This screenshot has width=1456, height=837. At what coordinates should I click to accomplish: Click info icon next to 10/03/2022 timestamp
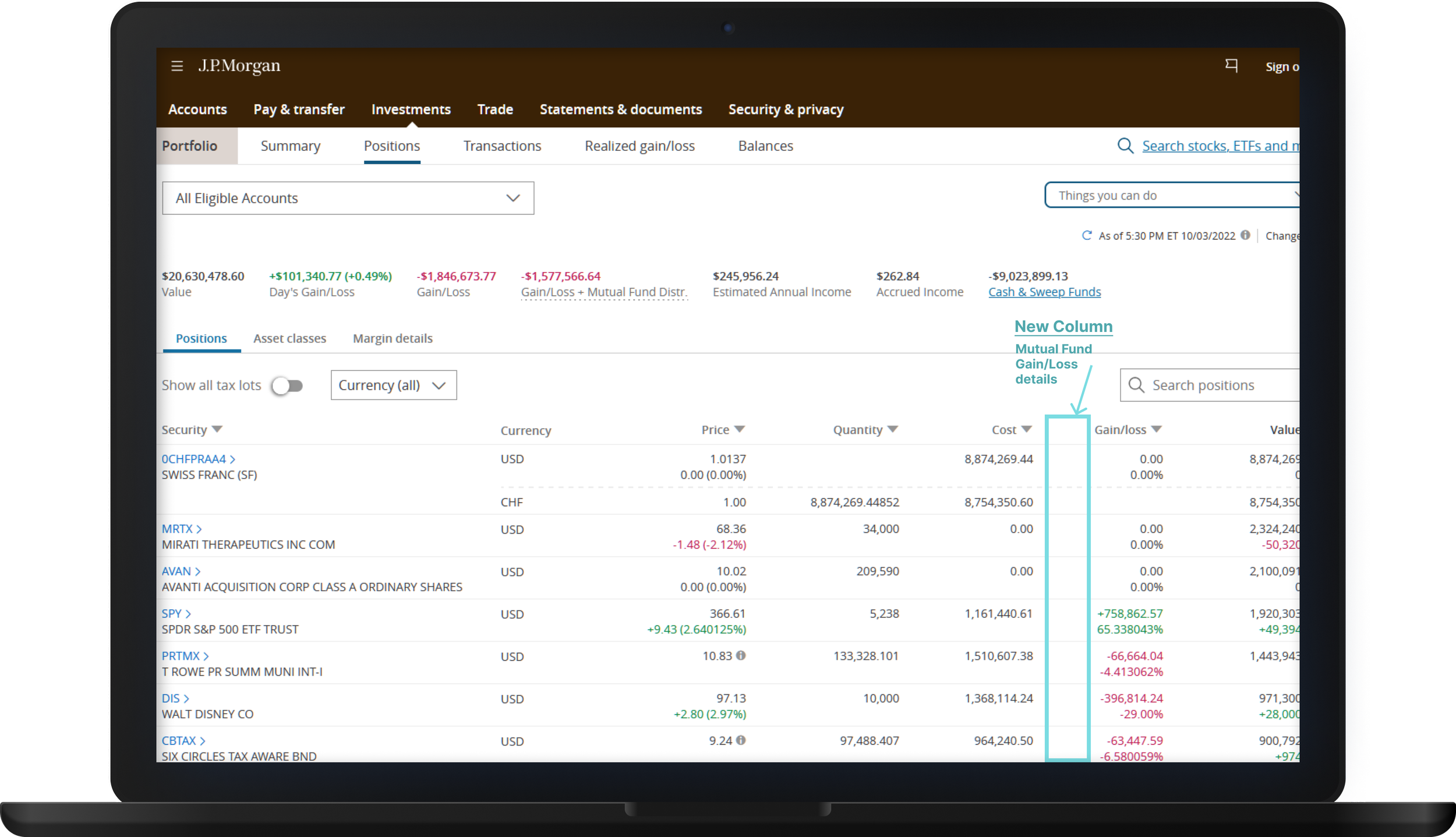[x=1245, y=235]
